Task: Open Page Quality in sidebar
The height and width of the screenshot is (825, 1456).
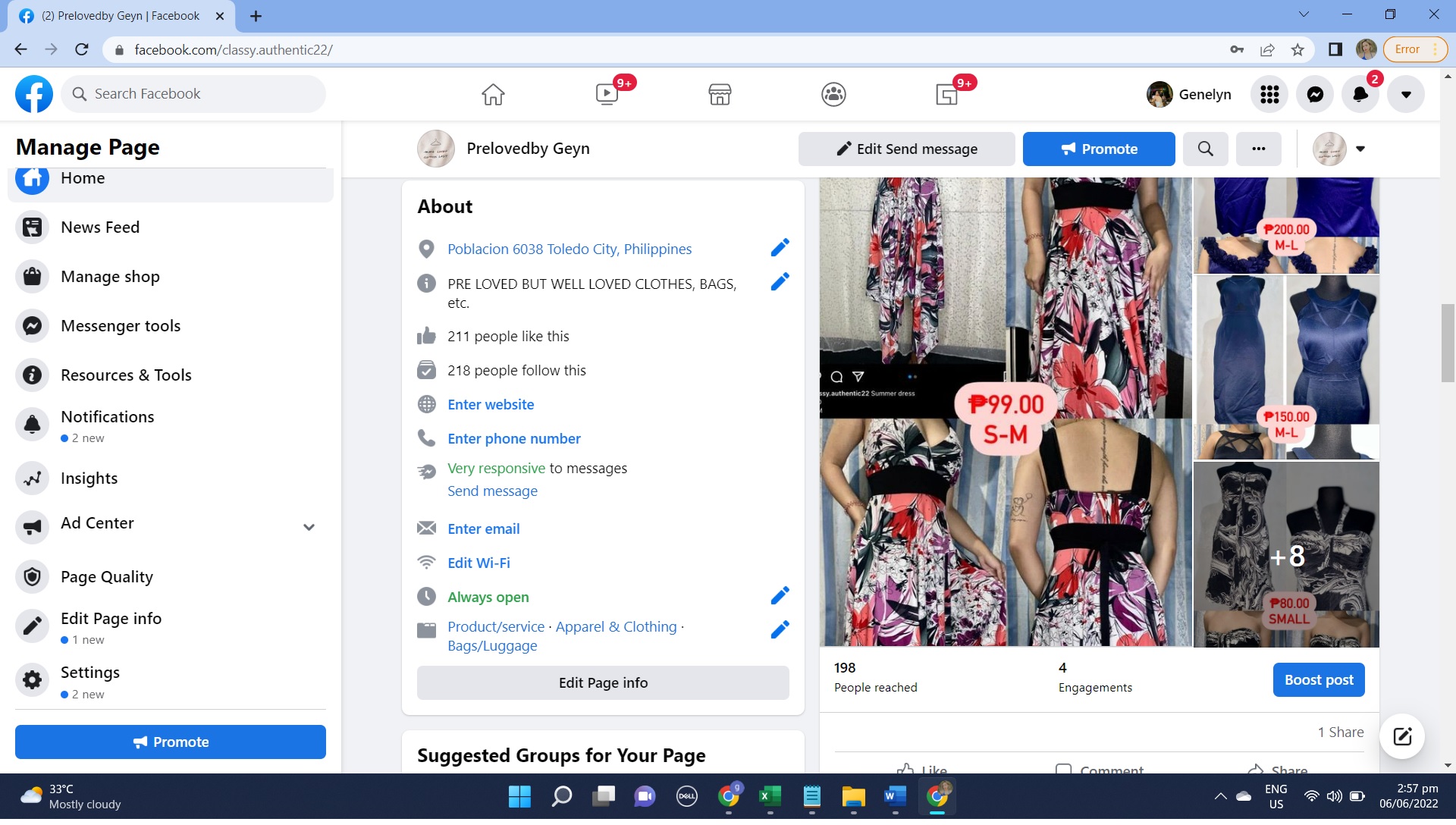Action: pyautogui.click(x=106, y=577)
